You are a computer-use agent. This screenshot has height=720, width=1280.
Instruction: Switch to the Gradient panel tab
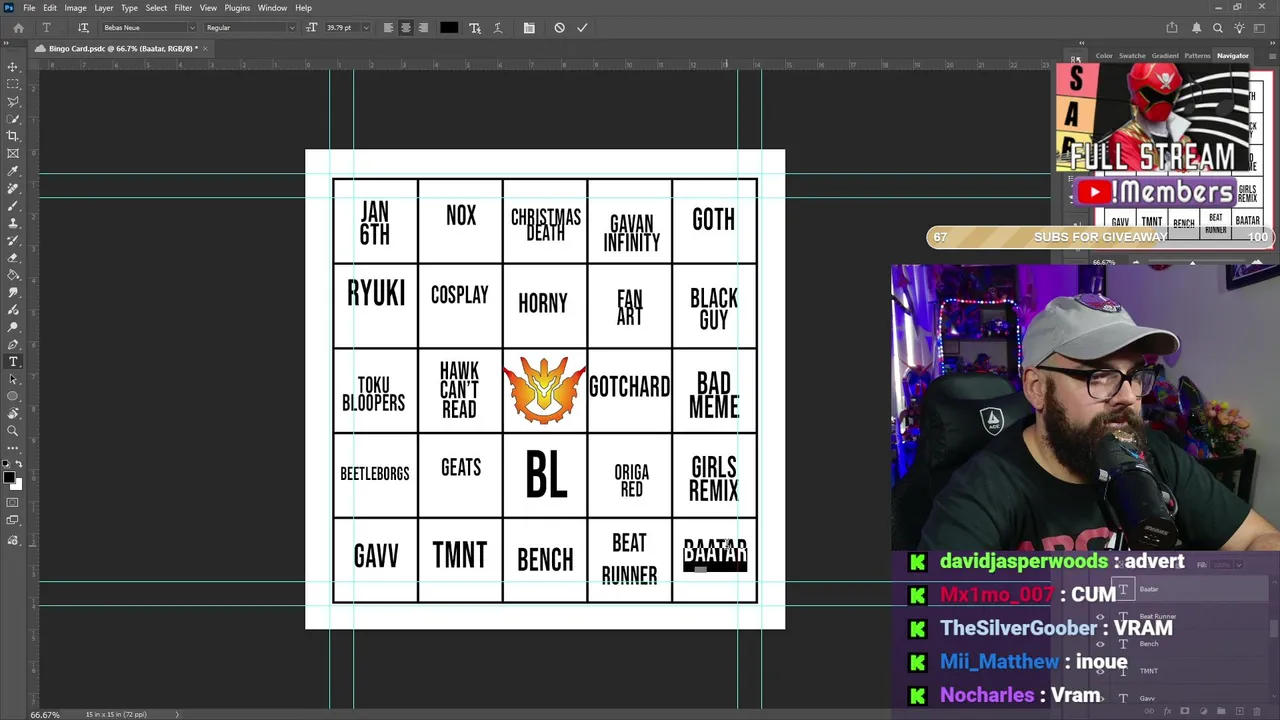point(1165,56)
